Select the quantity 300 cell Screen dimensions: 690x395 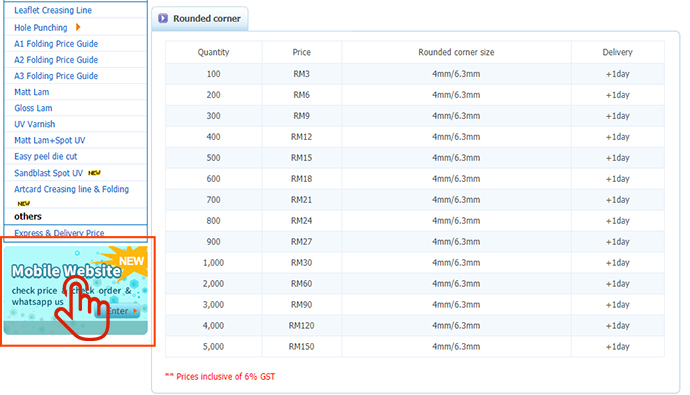(213, 116)
